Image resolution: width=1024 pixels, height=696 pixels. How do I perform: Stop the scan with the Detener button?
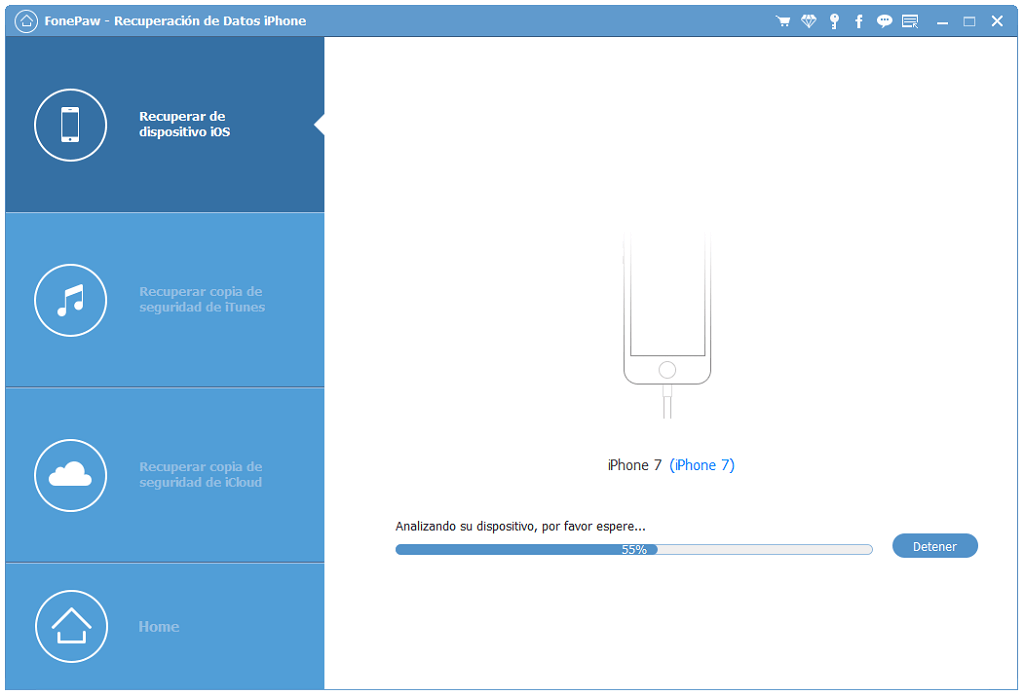(935, 546)
